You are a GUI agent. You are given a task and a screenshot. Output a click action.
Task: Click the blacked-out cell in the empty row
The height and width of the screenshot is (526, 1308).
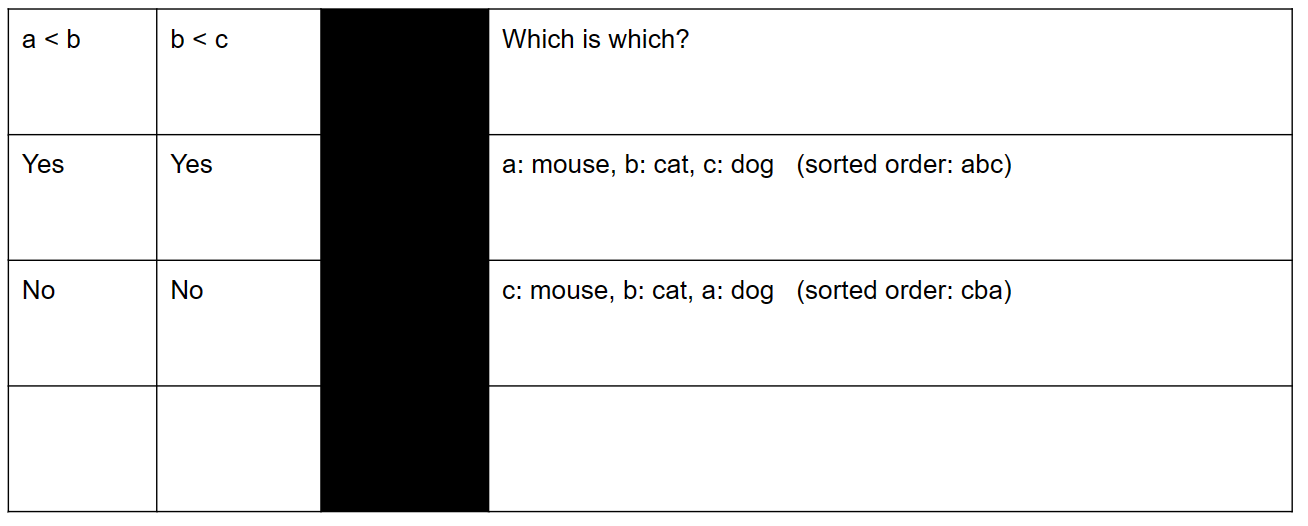pyautogui.click(x=404, y=448)
